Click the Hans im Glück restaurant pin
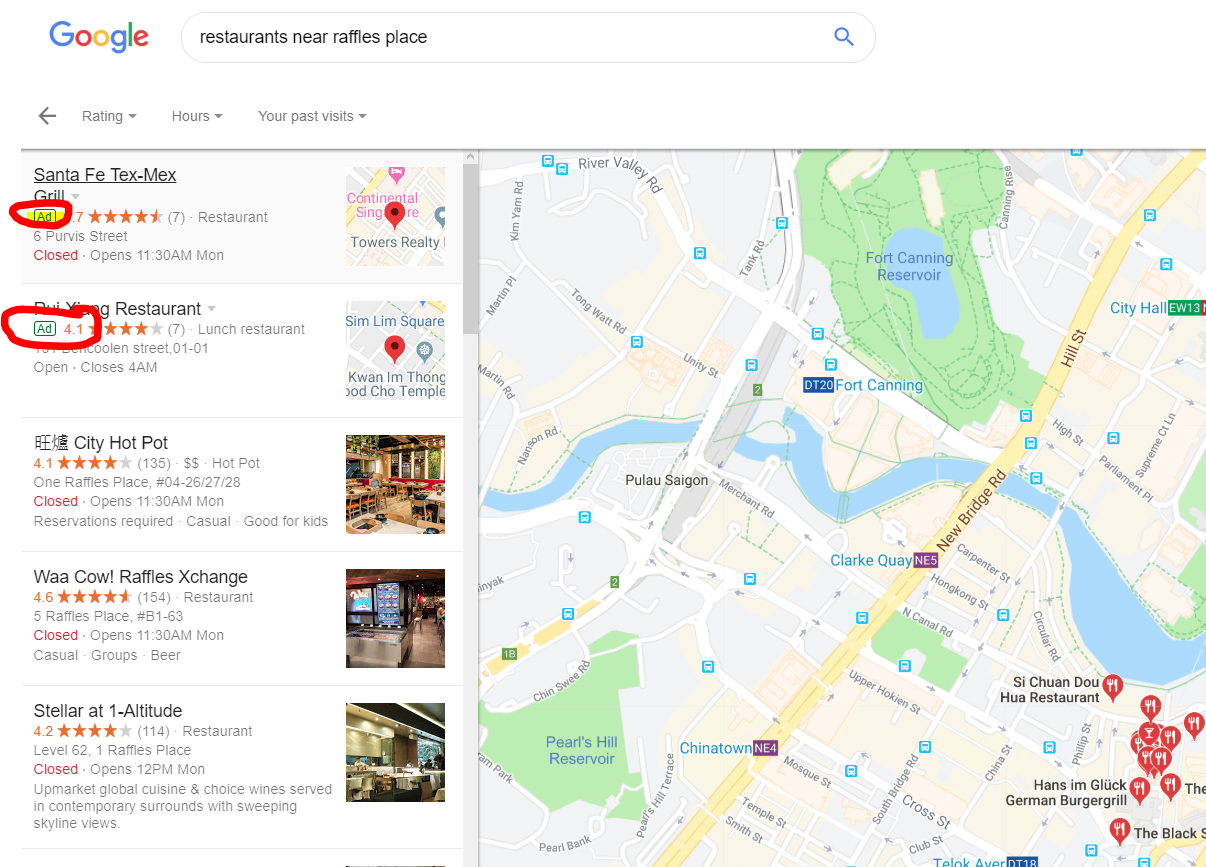Viewport: 1206px width, 867px height. click(1138, 792)
